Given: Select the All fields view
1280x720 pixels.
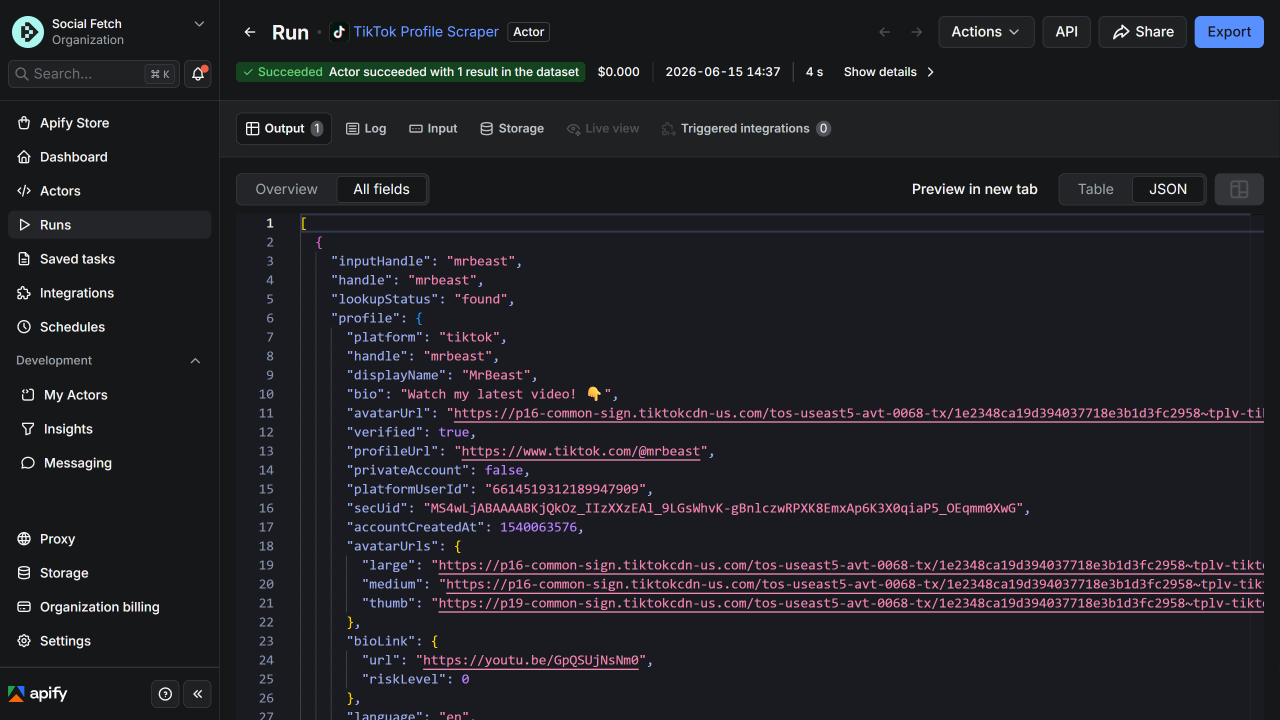Looking at the screenshot, I should pyautogui.click(x=381, y=189).
